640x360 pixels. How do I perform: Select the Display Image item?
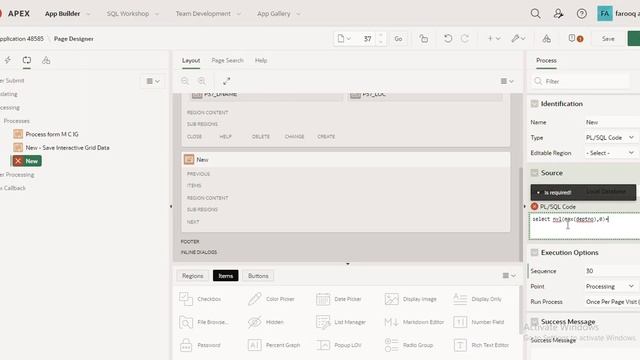[410, 299]
